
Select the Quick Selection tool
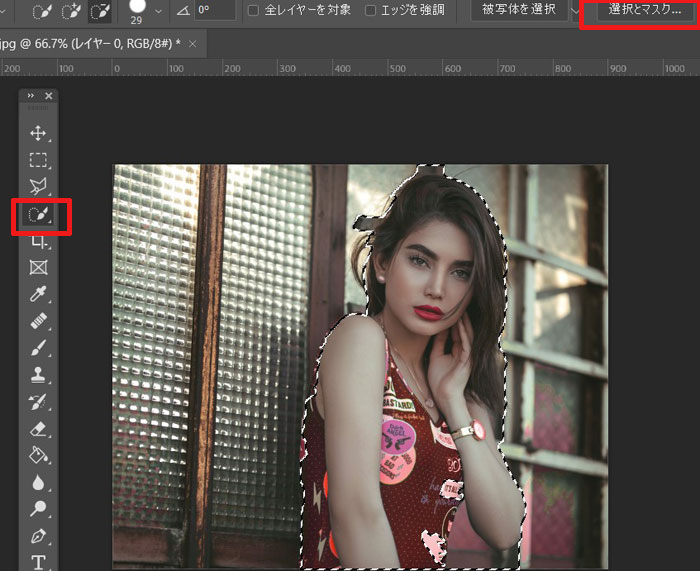[x=39, y=215]
